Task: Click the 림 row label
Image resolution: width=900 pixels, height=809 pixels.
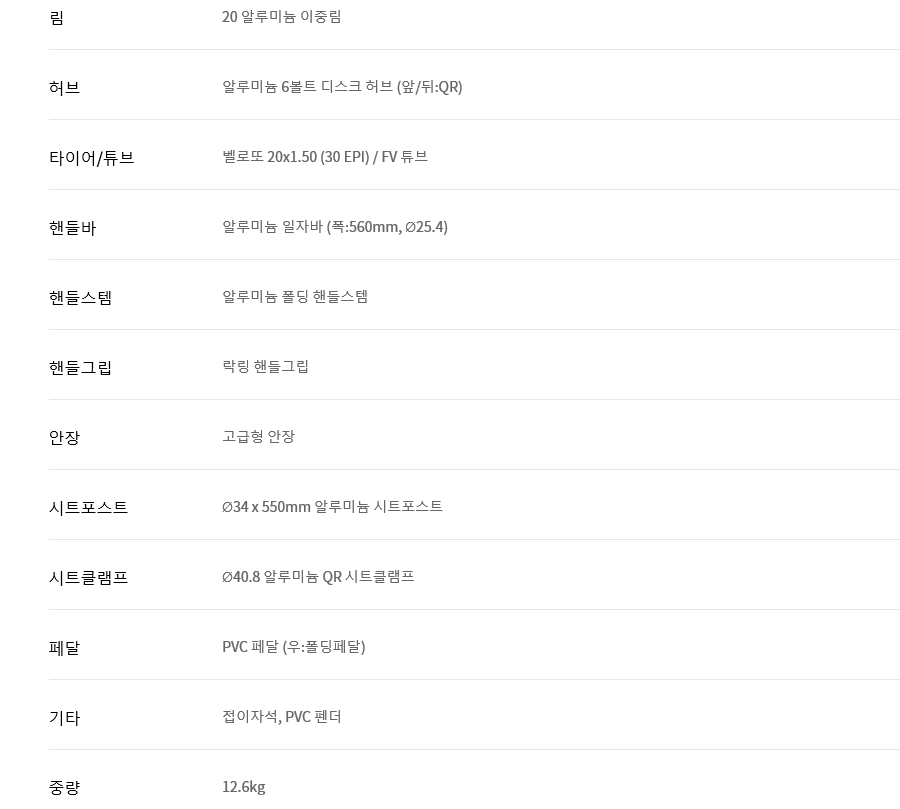Action: pyautogui.click(x=56, y=18)
